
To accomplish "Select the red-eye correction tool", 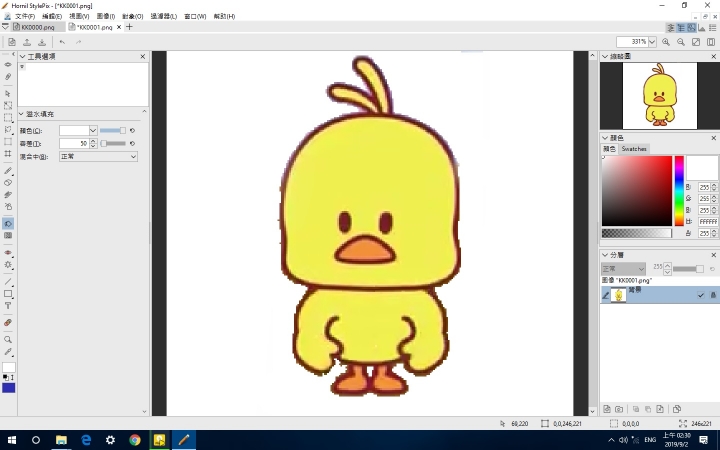I will [x=8, y=253].
